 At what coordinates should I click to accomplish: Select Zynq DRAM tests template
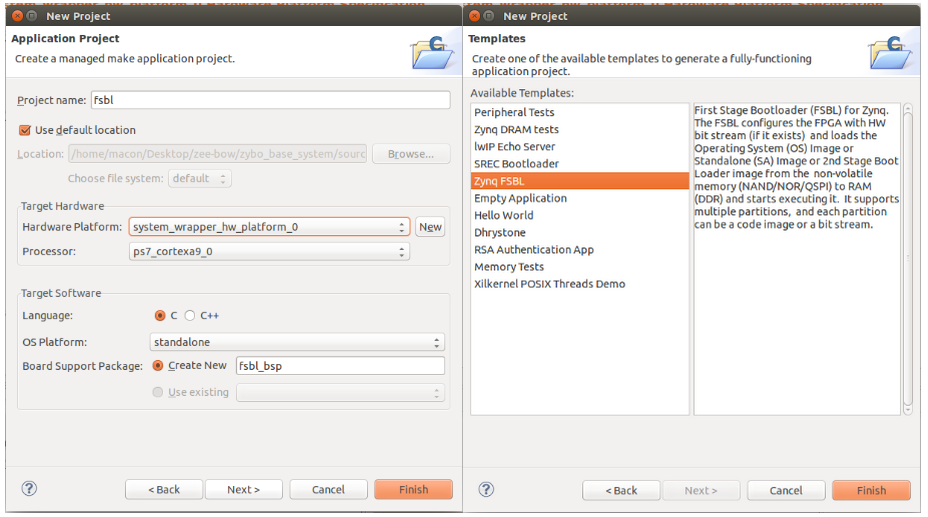580,130
